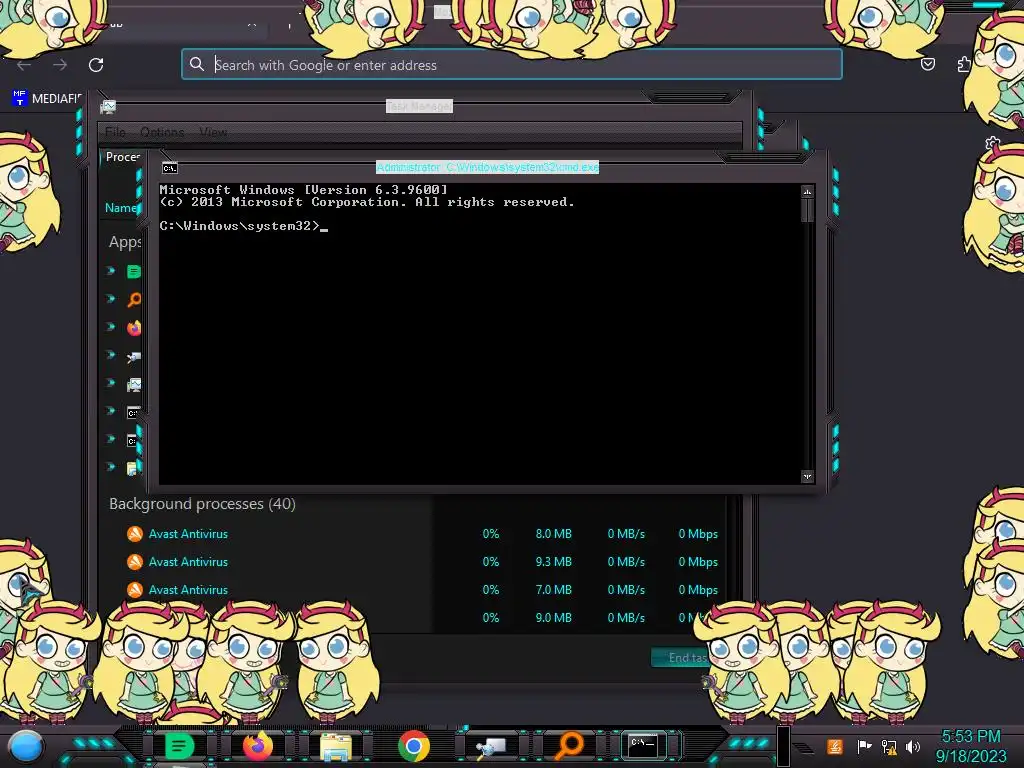
Task: Click the cmd scrollbar up arrow
Action: tap(808, 191)
